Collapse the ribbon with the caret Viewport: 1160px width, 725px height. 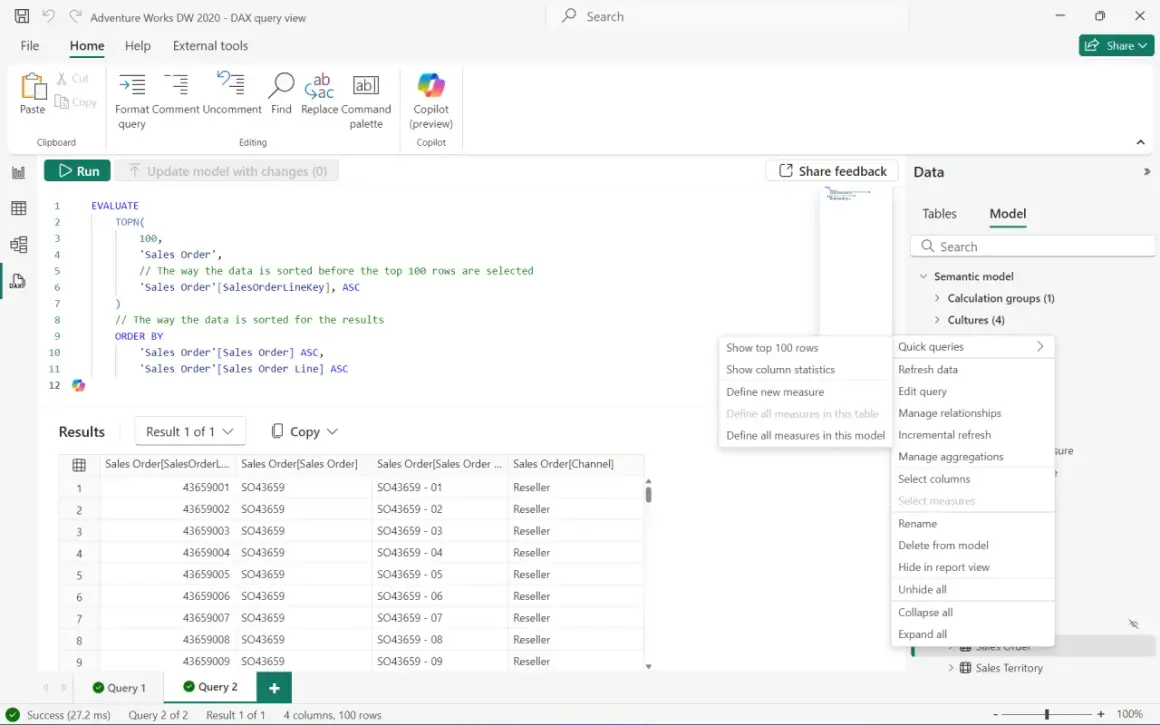[1140, 142]
